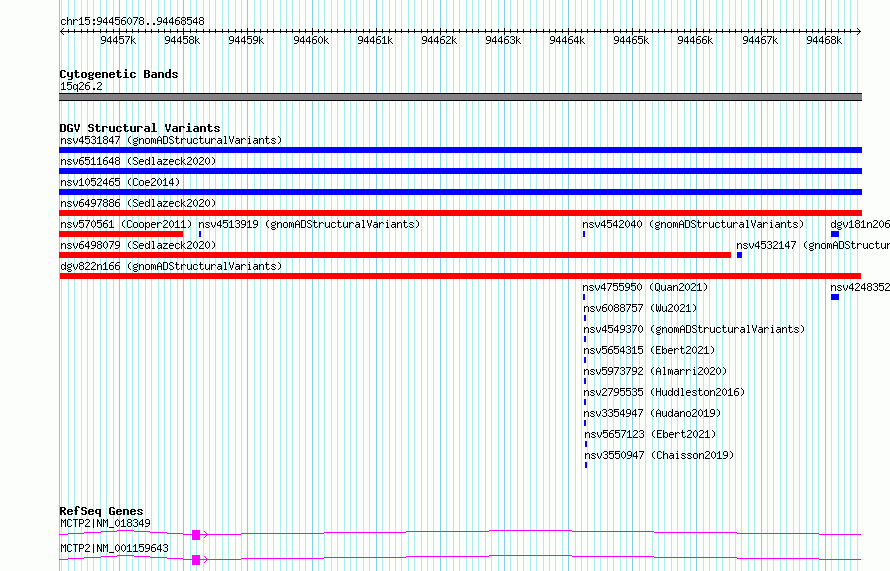Open variant nsv6497886 (Sedlazeck2020) label
The height and width of the screenshot is (571, 890).
click(x=138, y=203)
